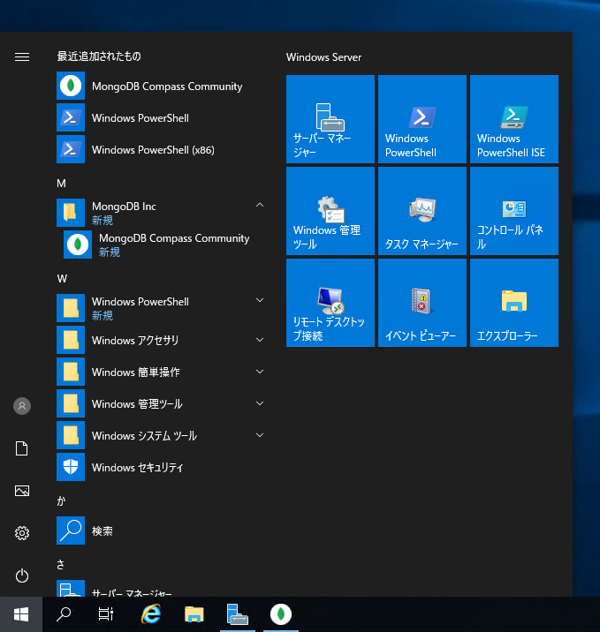Image resolution: width=600 pixels, height=632 pixels.
Task: Open the コントロール パネル tile
Action: click(x=514, y=211)
